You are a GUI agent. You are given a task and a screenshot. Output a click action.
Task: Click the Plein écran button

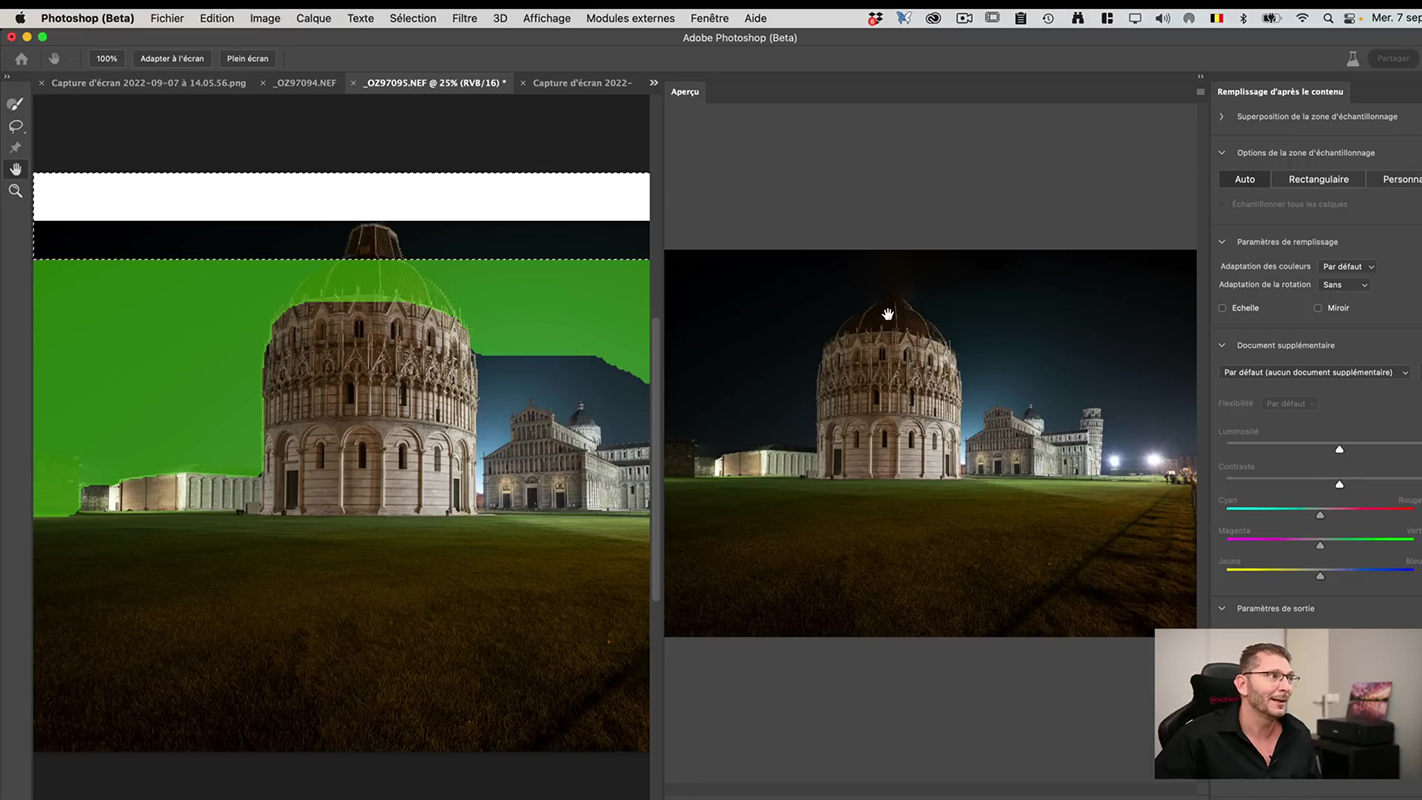247,59
